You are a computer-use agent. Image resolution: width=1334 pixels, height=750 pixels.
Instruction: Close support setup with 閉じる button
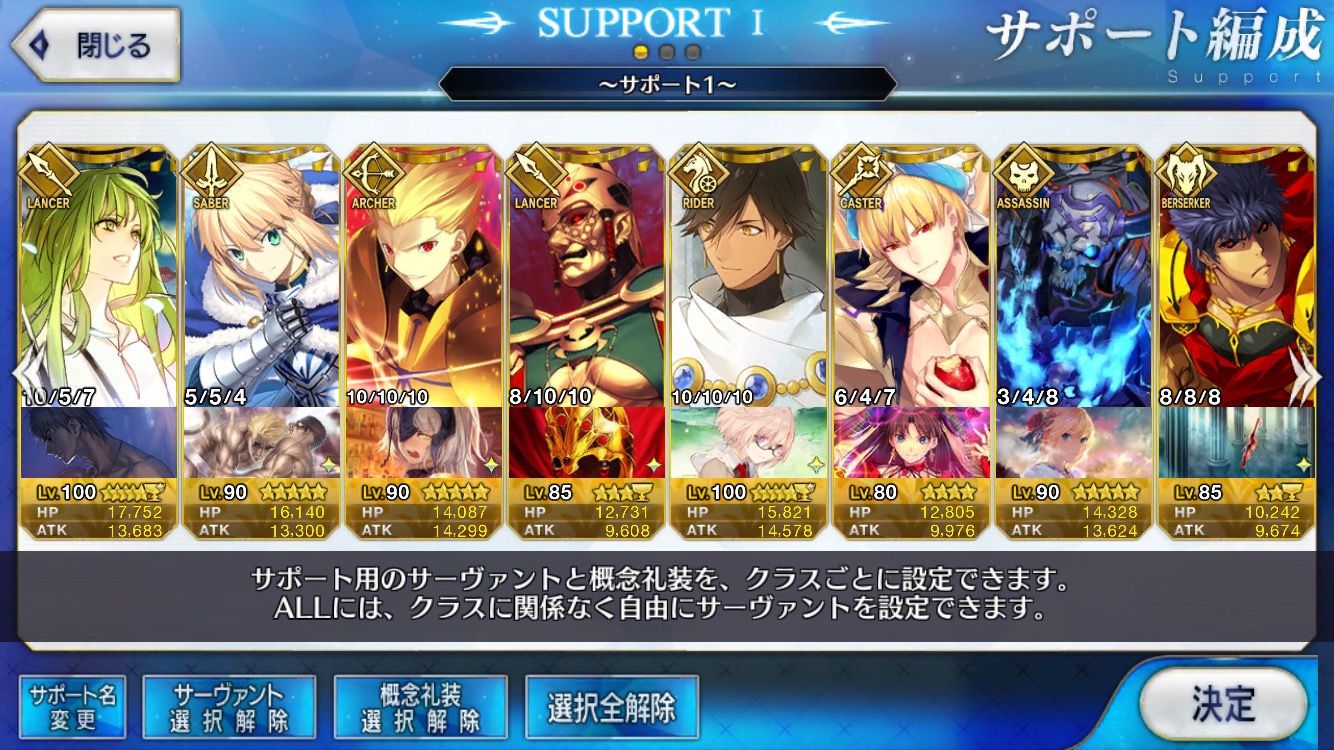[95, 45]
